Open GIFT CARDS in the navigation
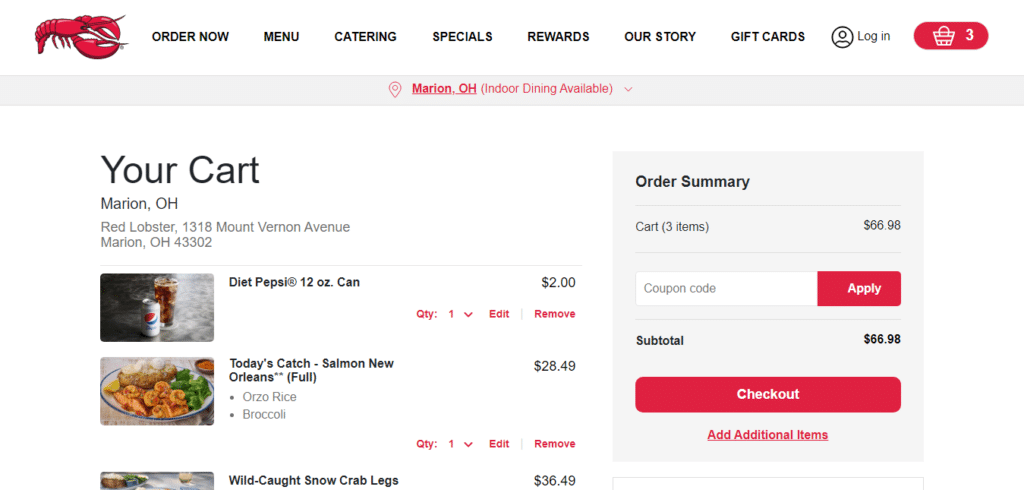 (767, 37)
